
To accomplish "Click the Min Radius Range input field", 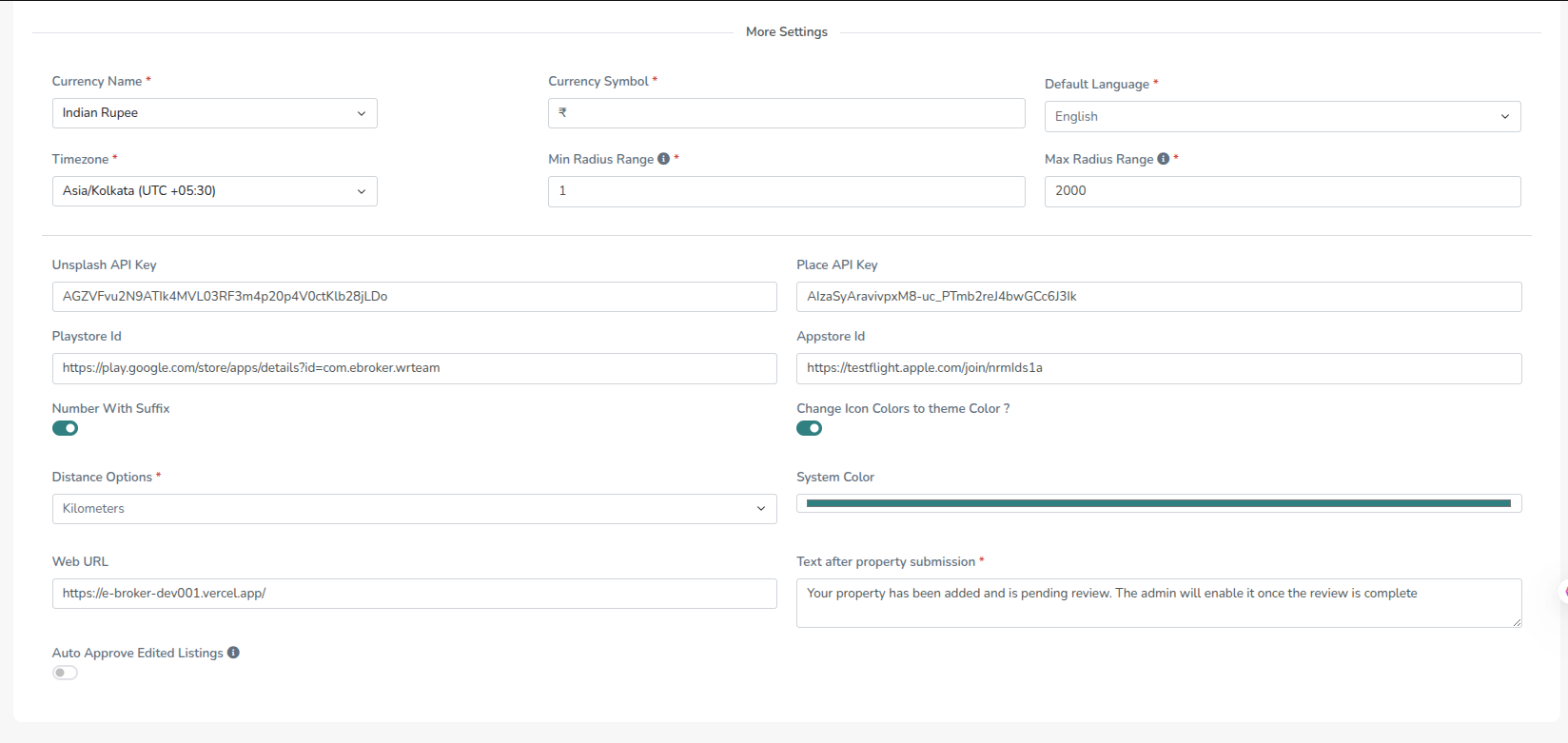I will pyautogui.click(x=786, y=191).
